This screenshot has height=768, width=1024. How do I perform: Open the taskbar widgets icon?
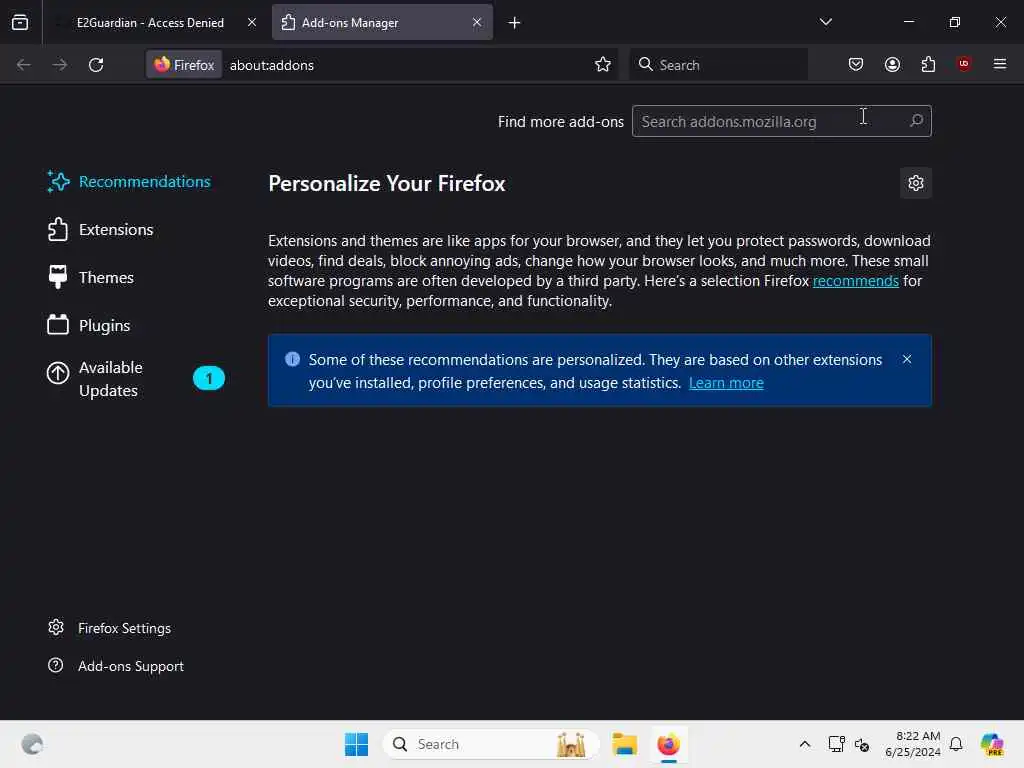pos(32,744)
